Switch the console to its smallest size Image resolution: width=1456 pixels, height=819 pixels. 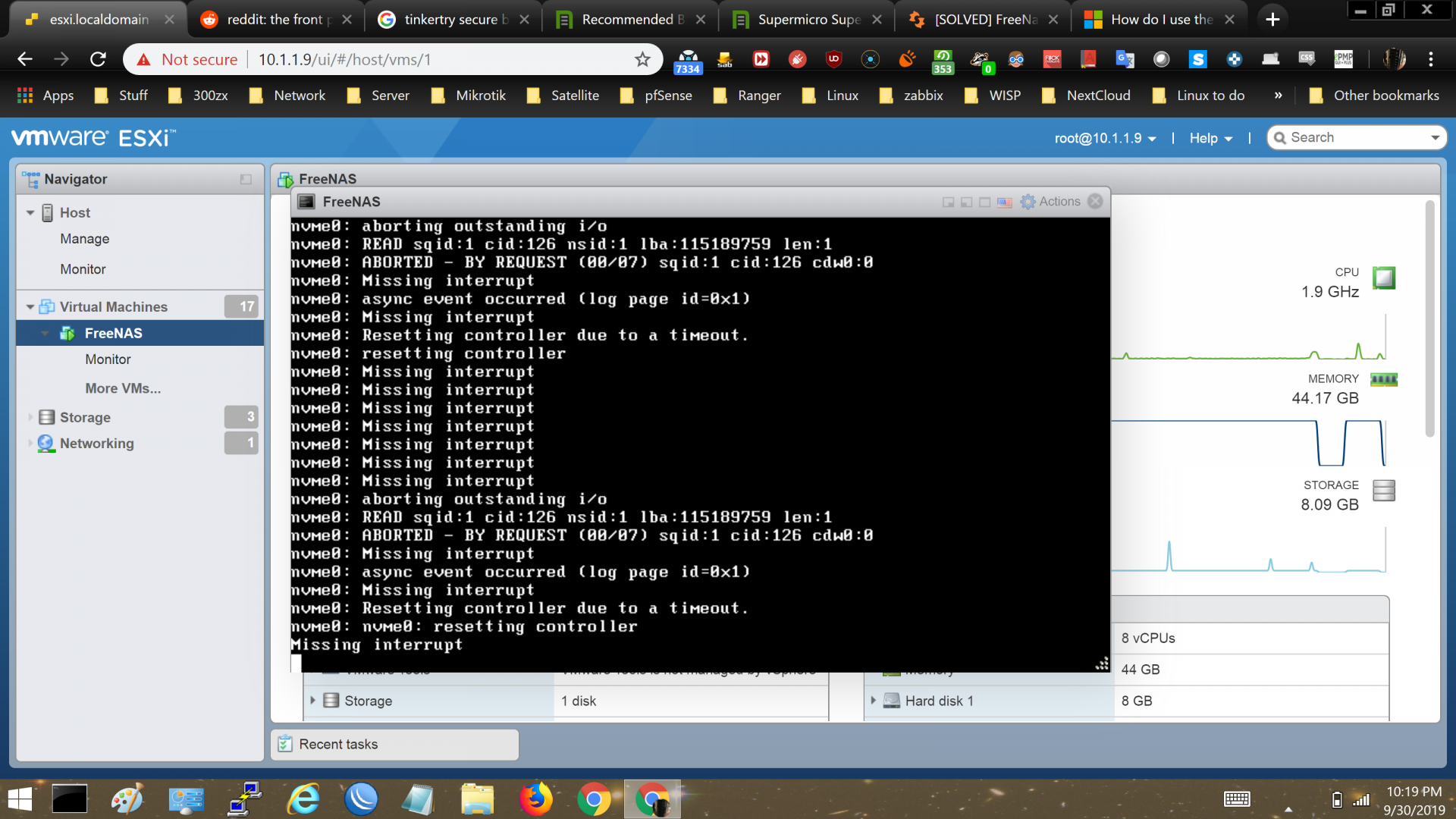tap(948, 202)
